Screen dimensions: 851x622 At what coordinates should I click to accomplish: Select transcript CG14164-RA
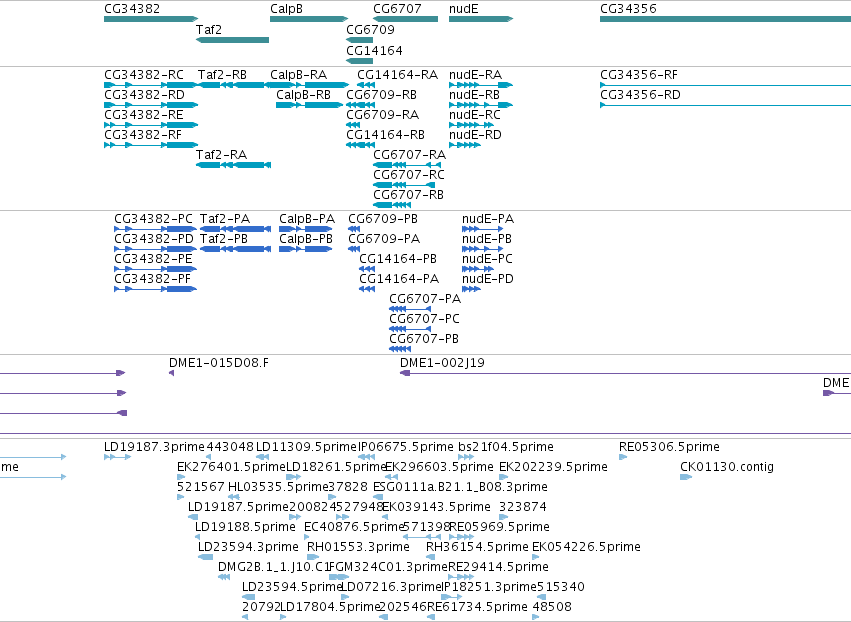pyautogui.click(x=397, y=74)
